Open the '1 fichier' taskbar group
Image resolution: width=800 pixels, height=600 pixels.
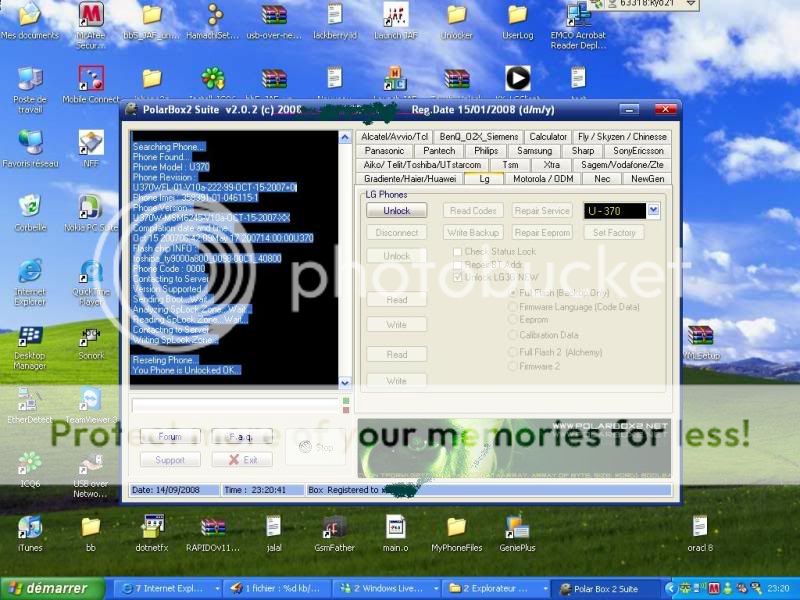278,589
